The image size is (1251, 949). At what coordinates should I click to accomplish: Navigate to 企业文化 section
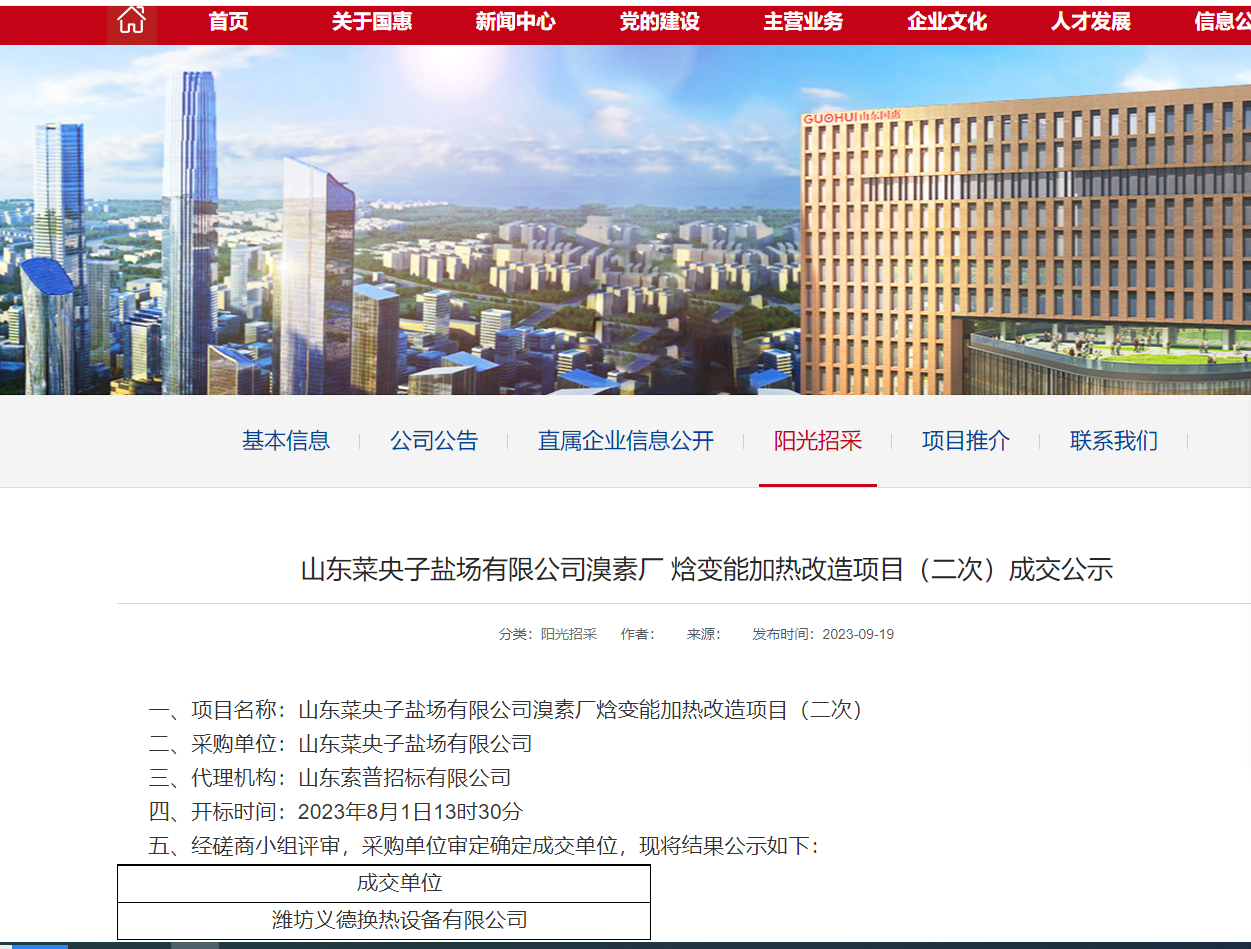click(x=947, y=22)
